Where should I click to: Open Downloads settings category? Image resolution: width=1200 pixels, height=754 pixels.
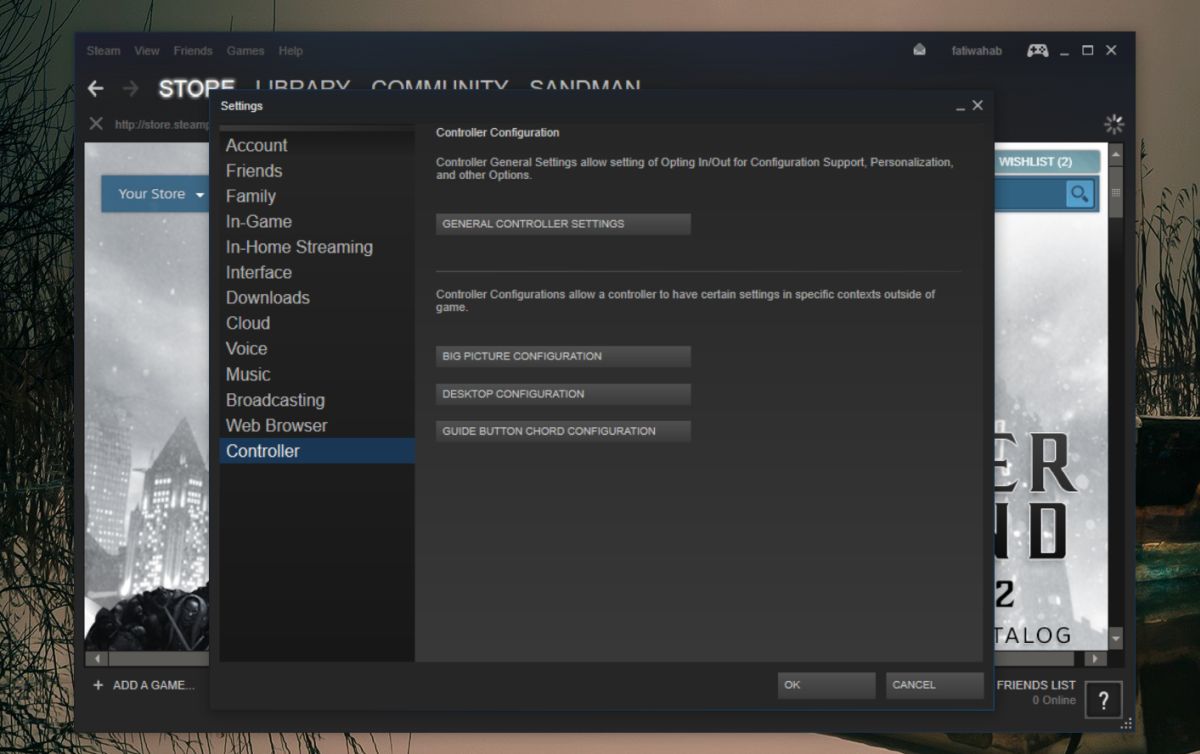pyautogui.click(x=317, y=298)
